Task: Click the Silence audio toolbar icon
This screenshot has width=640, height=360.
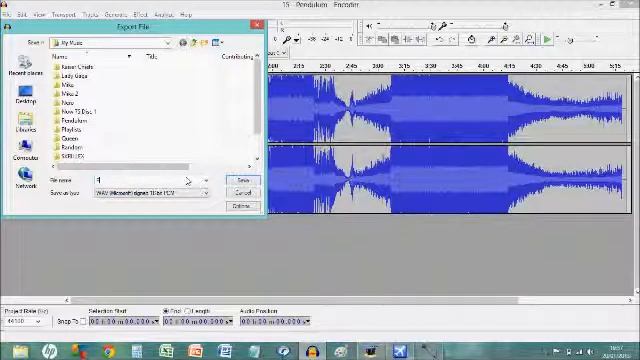Action: [x=420, y=39]
